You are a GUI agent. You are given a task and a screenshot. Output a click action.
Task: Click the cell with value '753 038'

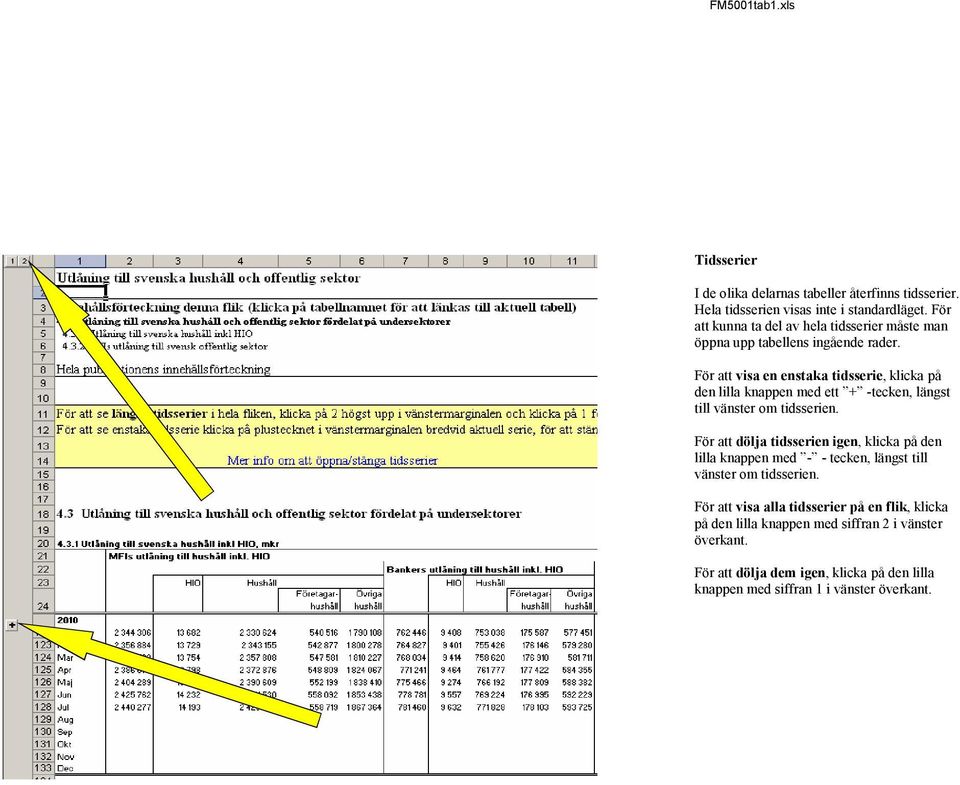pos(490,633)
